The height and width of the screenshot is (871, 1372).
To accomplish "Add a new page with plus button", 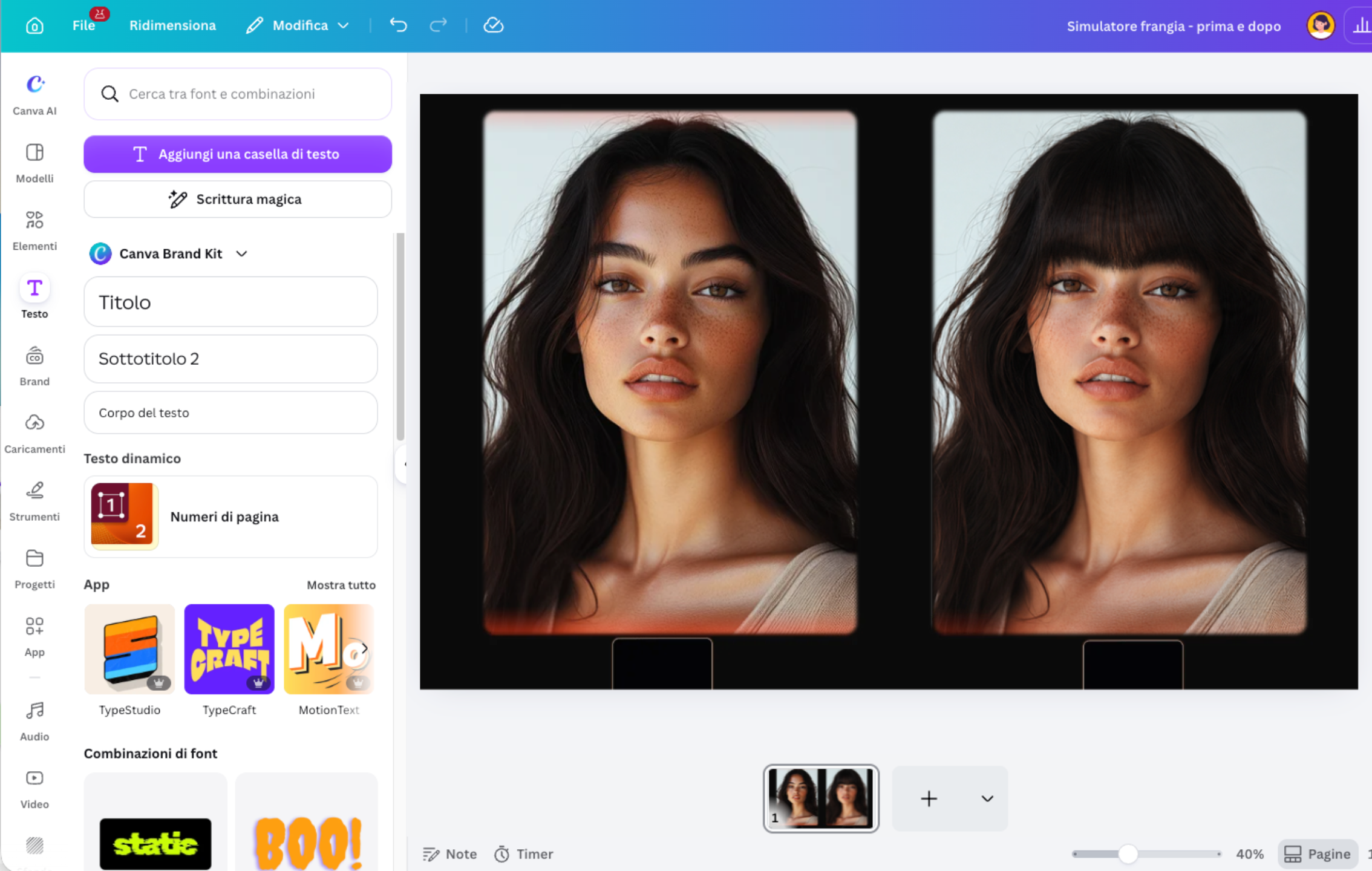I will (x=929, y=798).
